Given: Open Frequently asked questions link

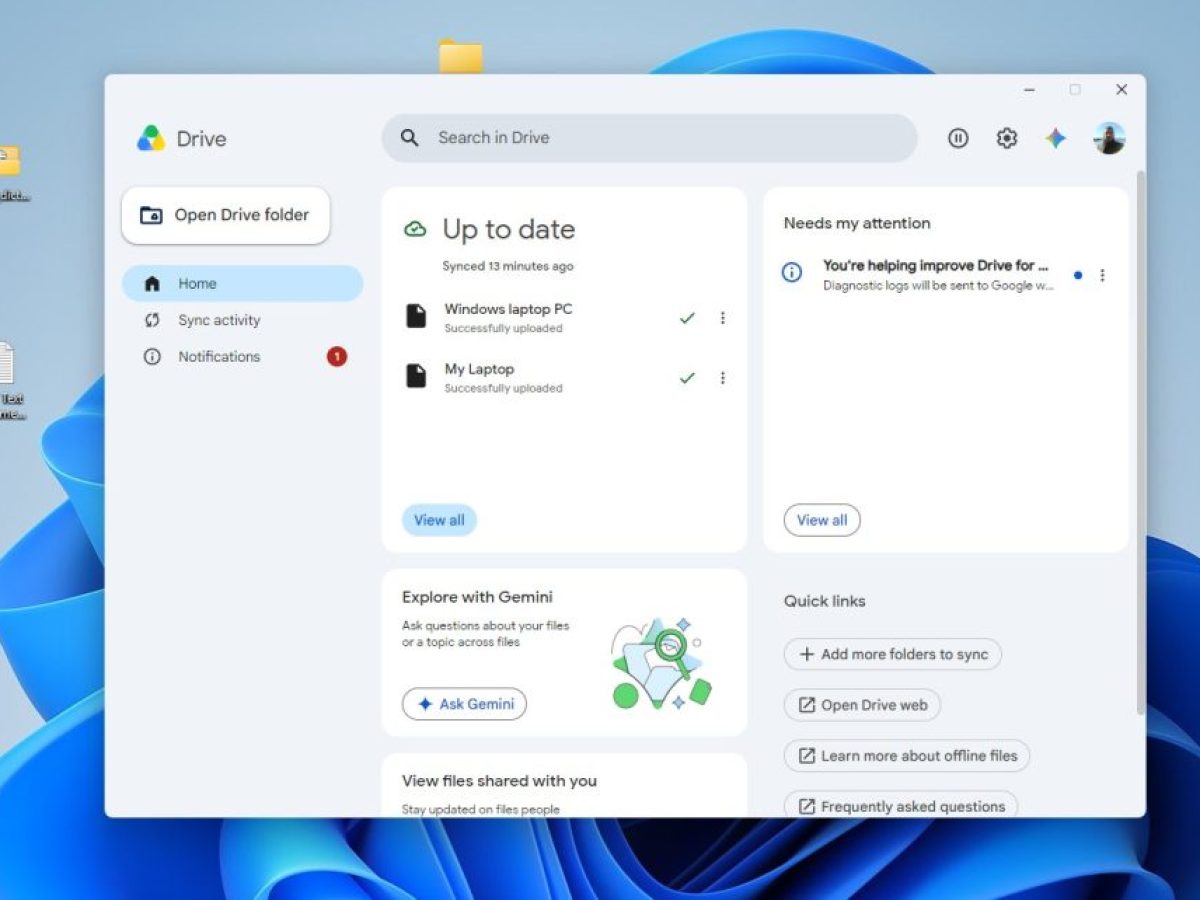Looking at the screenshot, I should tap(901, 805).
